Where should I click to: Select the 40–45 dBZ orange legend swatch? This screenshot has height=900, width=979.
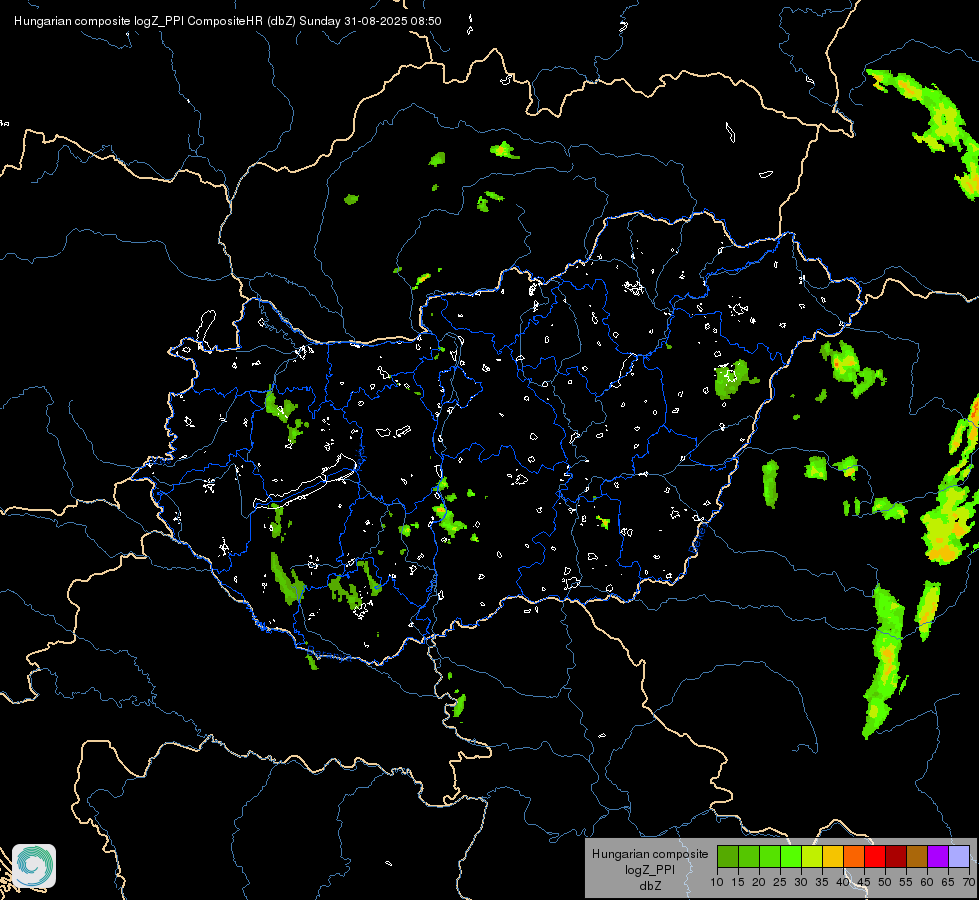[854, 856]
